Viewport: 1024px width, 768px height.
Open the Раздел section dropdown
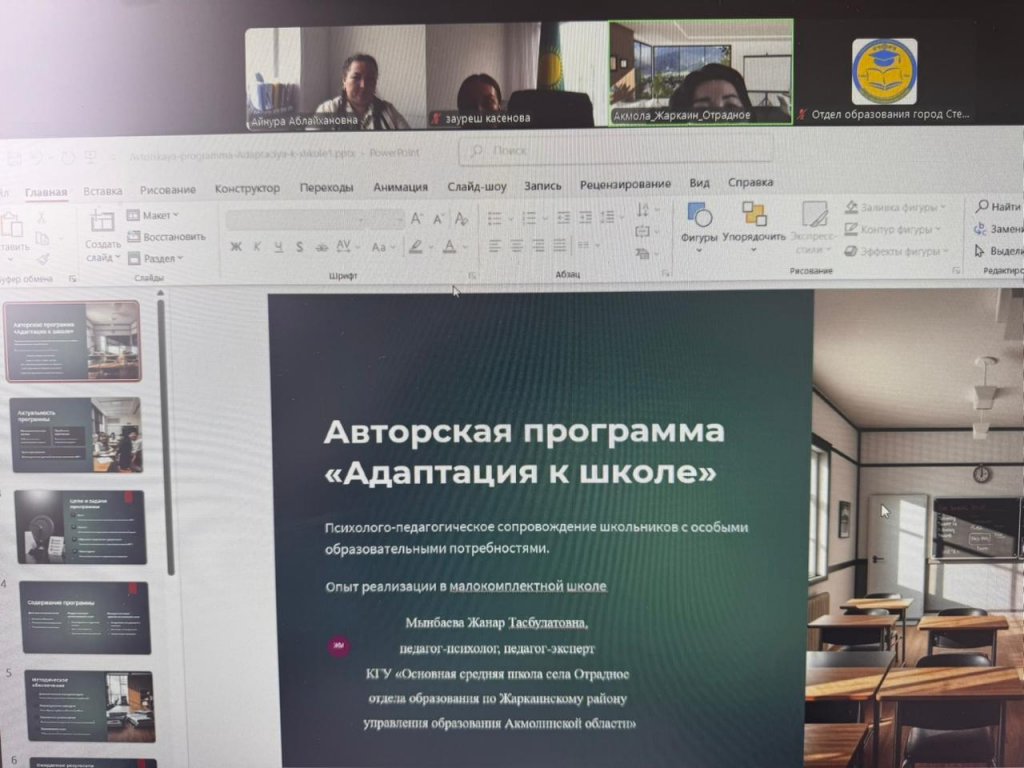155,259
